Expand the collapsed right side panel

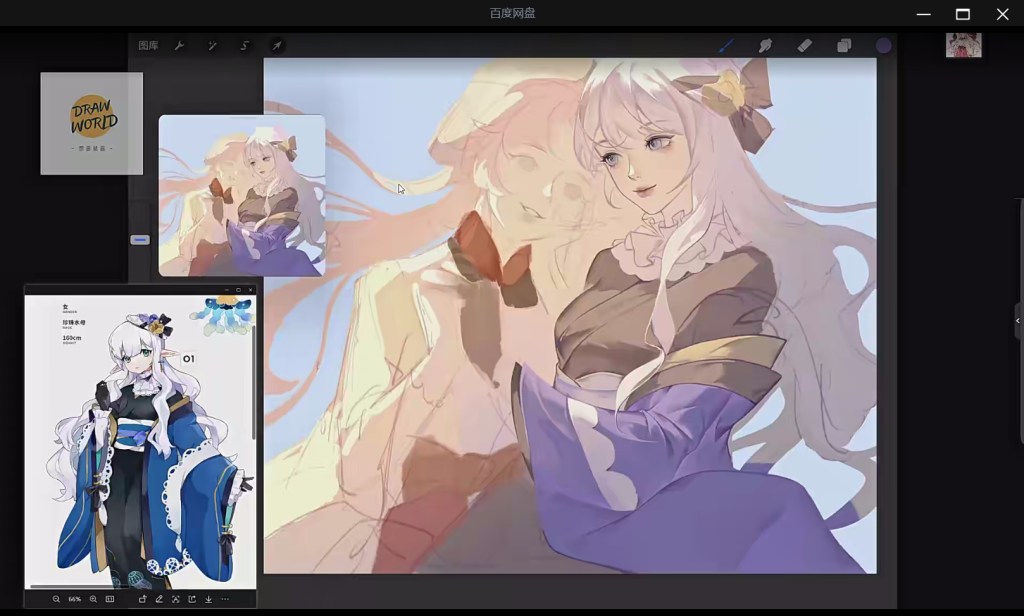(x=1017, y=321)
